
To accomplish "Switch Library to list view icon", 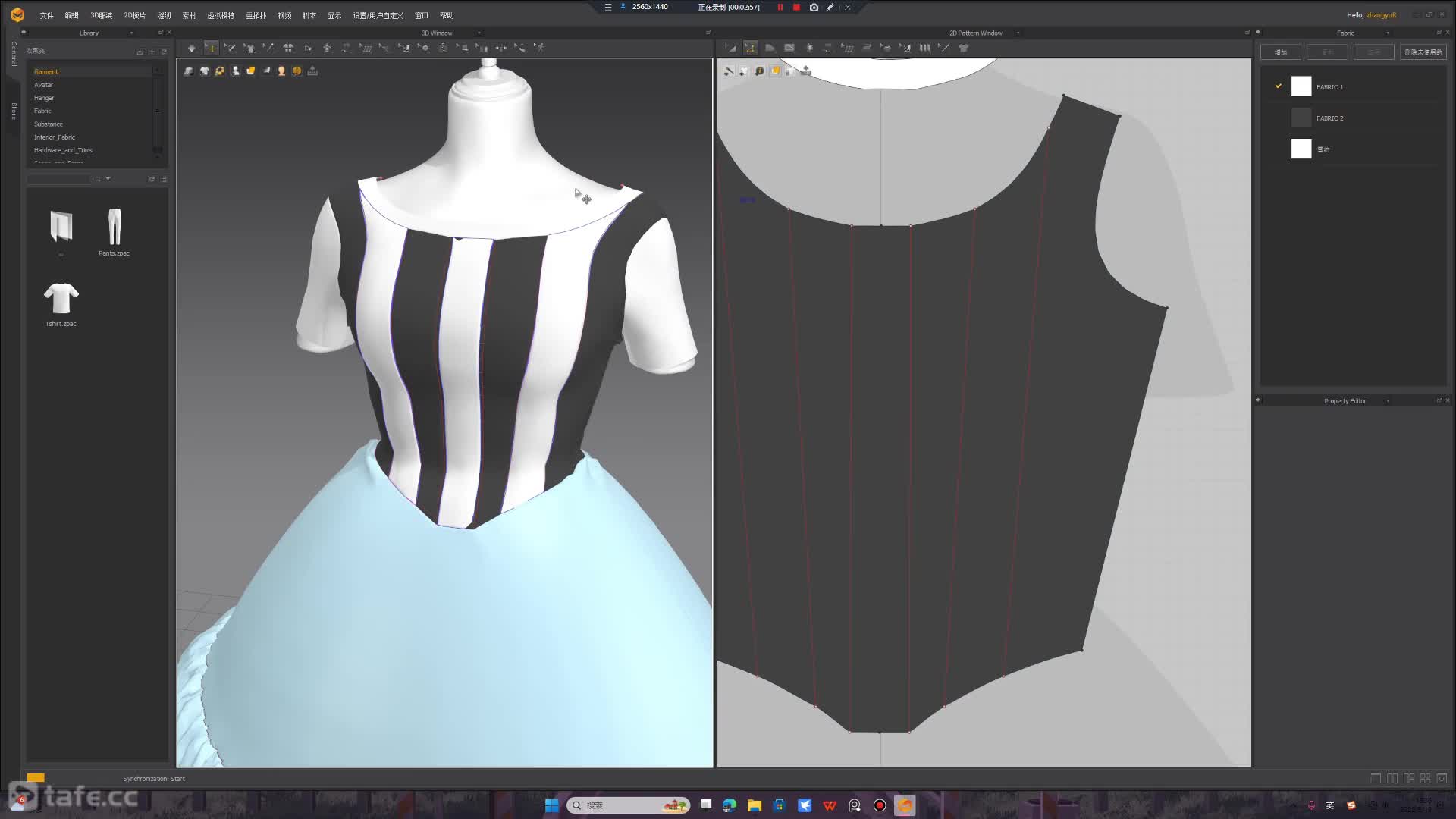I will (164, 179).
